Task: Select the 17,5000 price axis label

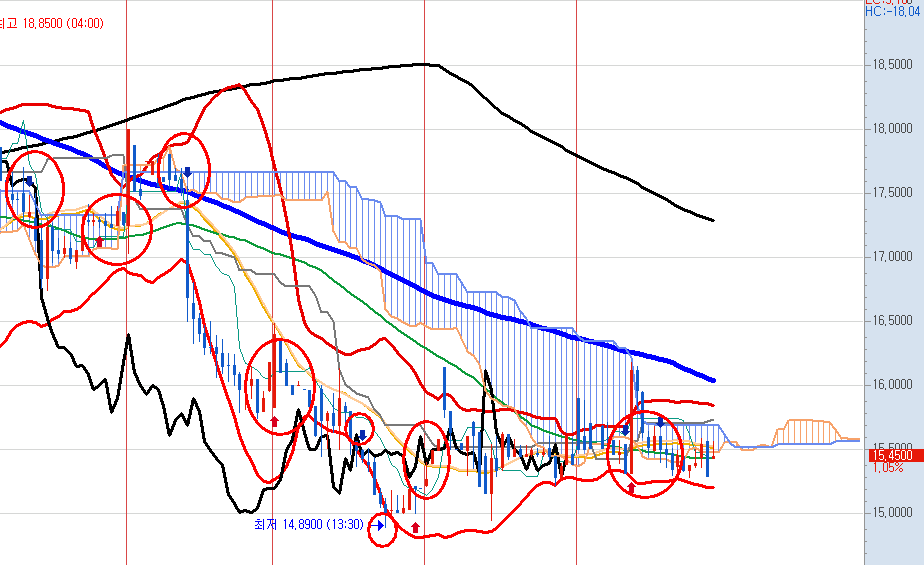Action: 892,193
